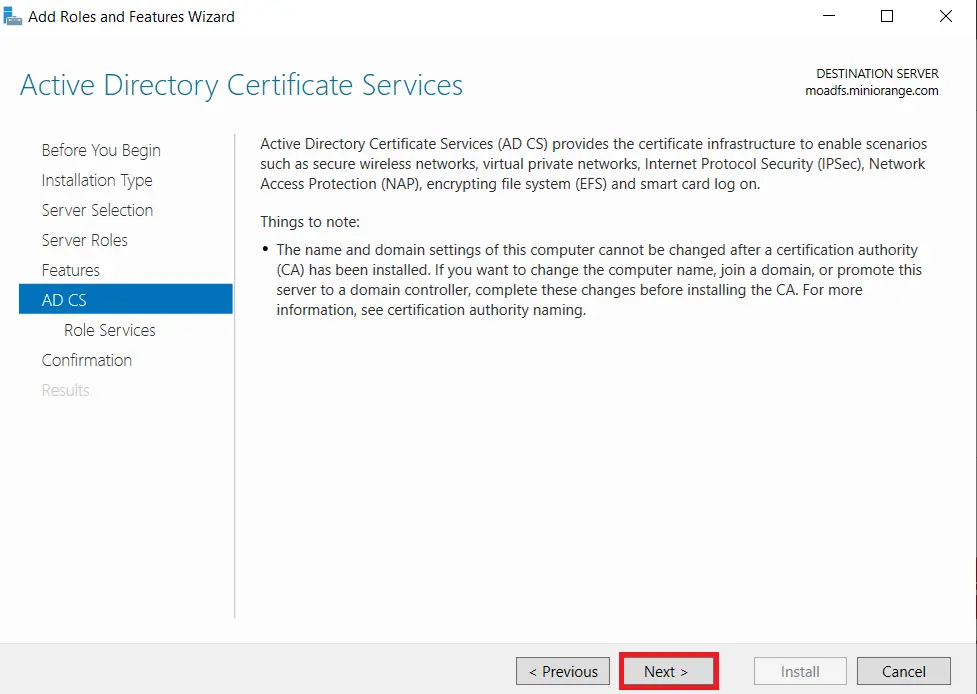Select the Installation Type step

pos(96,180)
